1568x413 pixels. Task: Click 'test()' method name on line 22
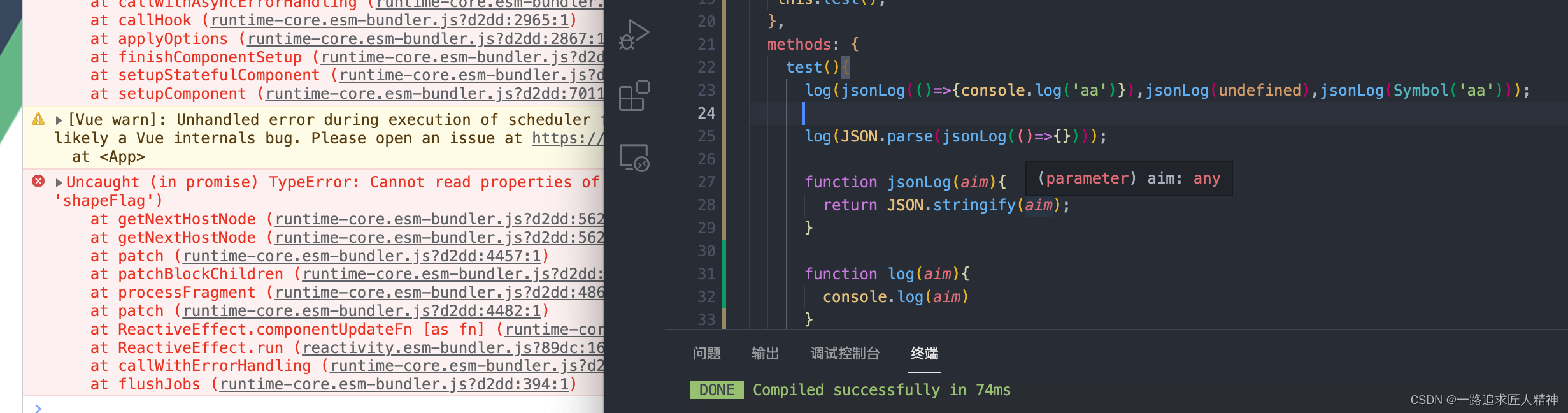point(813,67)
